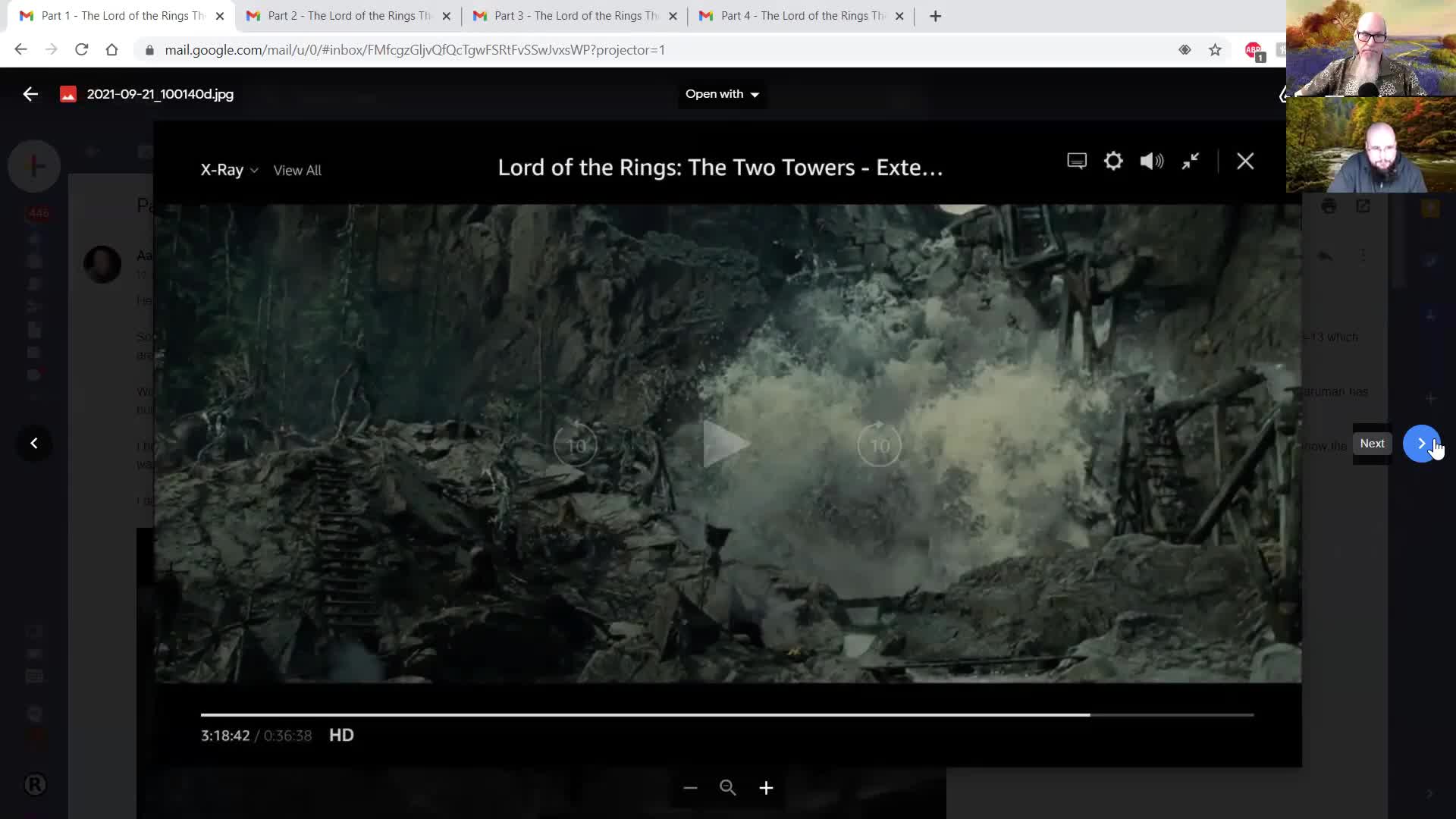1456x819 pixels.
Task: Bookmark this page with star icon
Action: [1215, 50]
